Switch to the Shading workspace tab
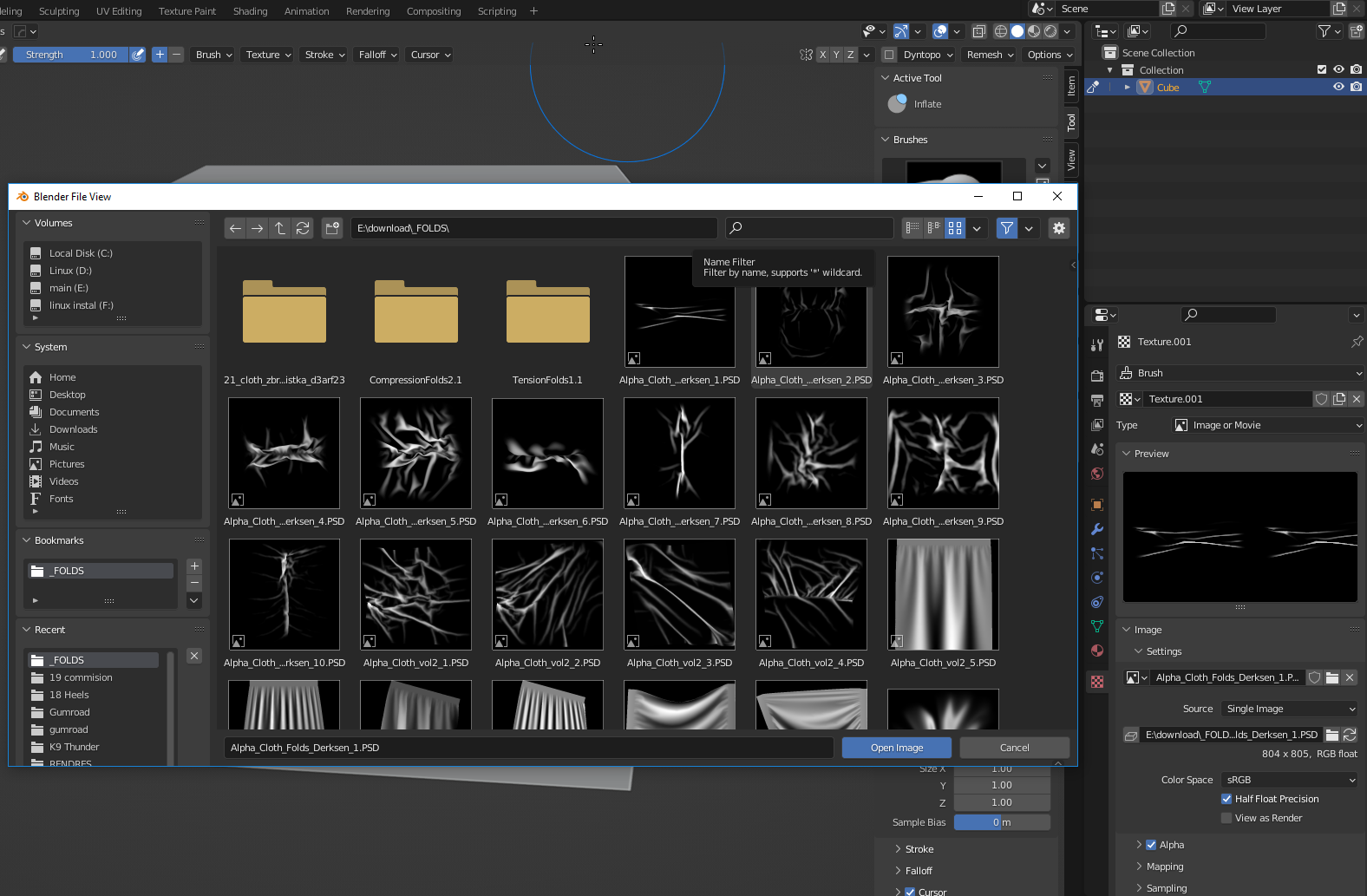Viewport: 1367px width, 896px height. (250, 11)
